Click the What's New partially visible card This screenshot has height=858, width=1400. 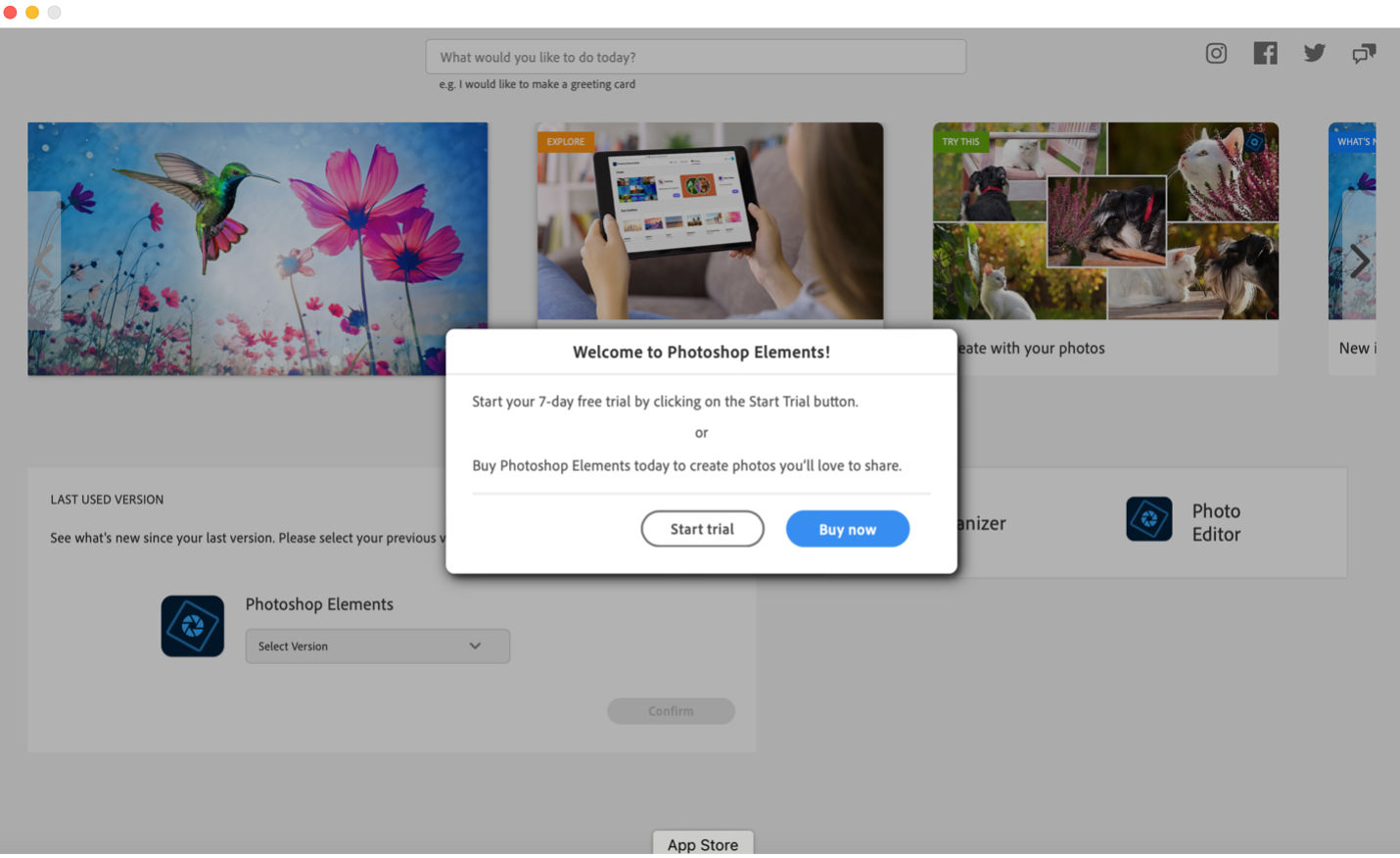click(1352, 249)
